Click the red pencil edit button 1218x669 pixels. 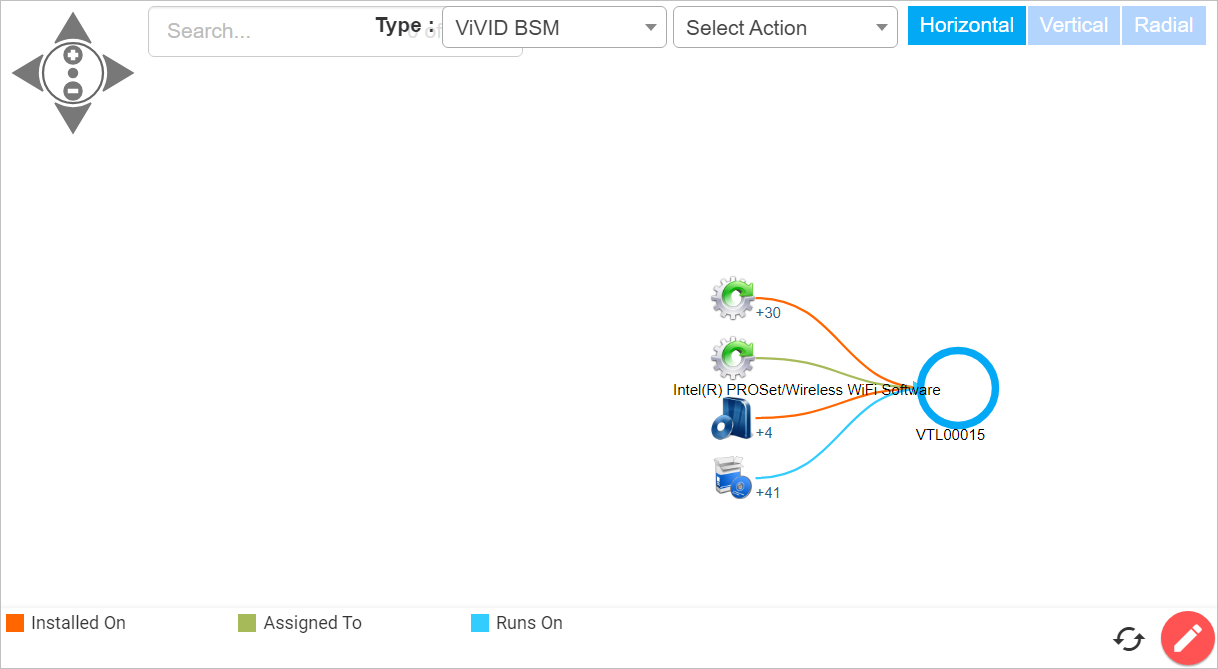(1187, 638)
